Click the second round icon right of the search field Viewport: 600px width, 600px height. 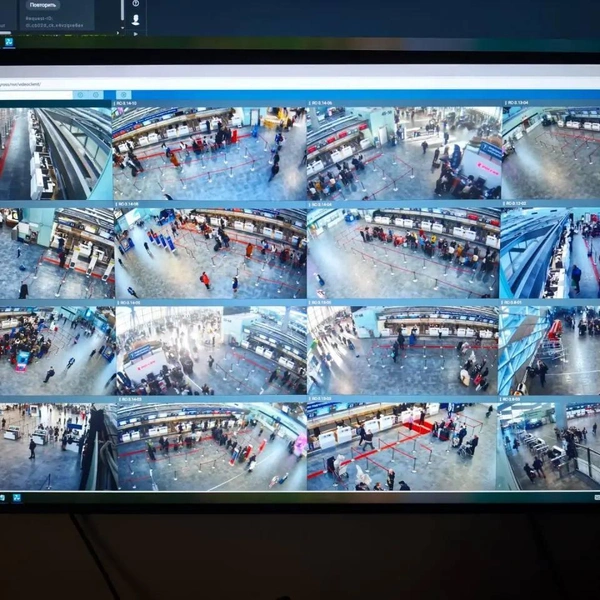pyautogui.click(x=96, y=95)
